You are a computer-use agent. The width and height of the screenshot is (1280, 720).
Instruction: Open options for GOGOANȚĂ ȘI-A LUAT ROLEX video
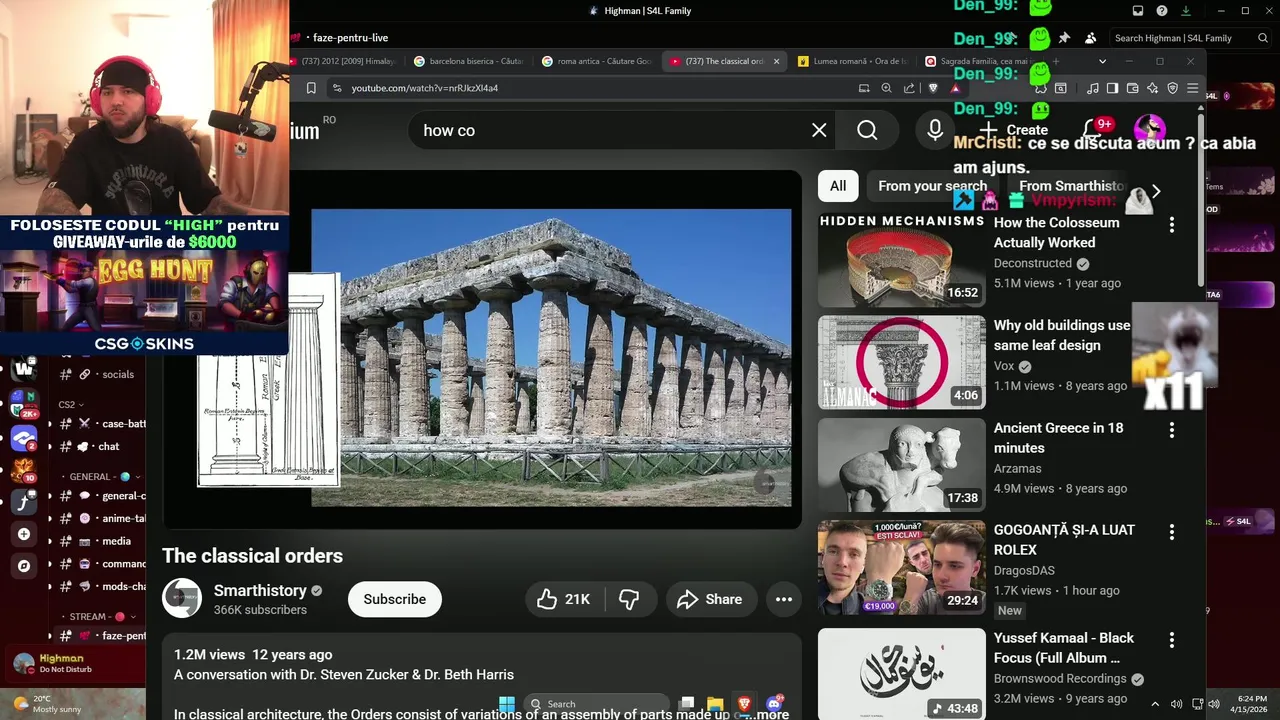pos(1172,532)
